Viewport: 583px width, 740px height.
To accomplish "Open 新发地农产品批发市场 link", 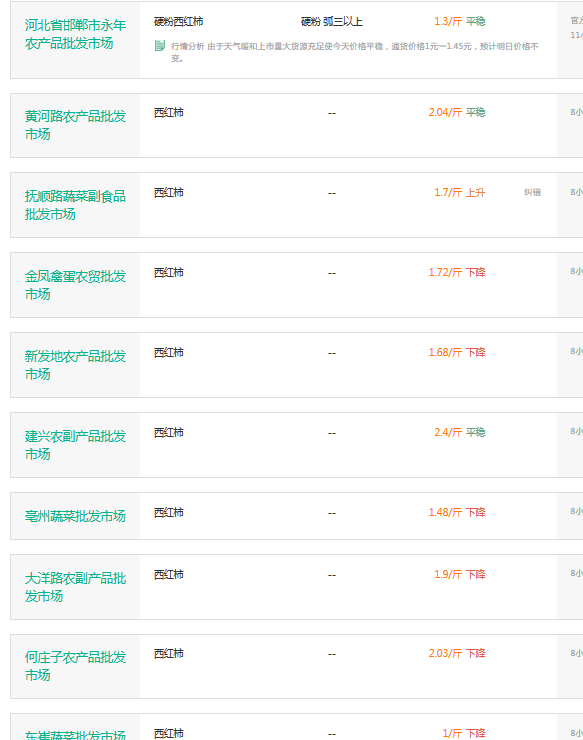I will tap(75, 365).
